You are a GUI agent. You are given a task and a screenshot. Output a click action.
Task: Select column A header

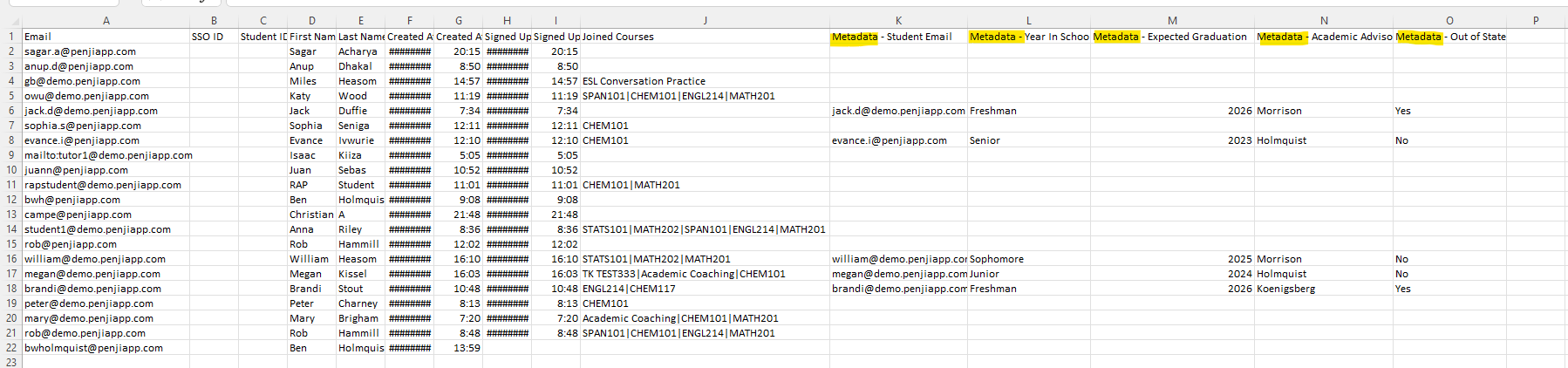pos(106,20)
